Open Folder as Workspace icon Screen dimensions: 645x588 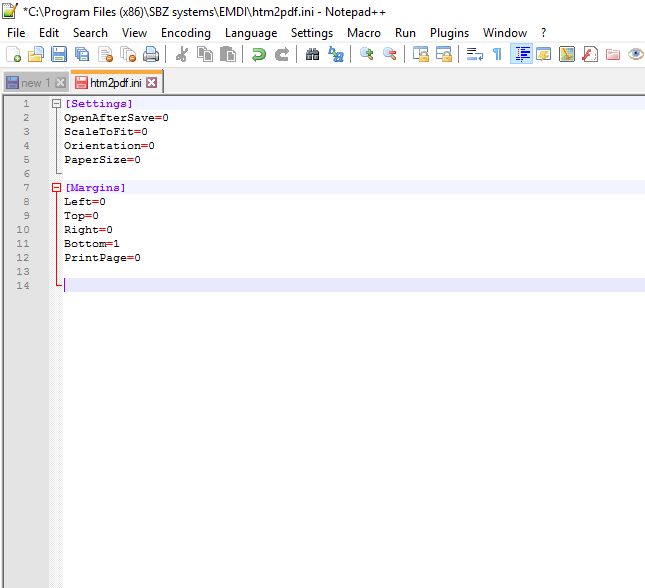point(613,54)
